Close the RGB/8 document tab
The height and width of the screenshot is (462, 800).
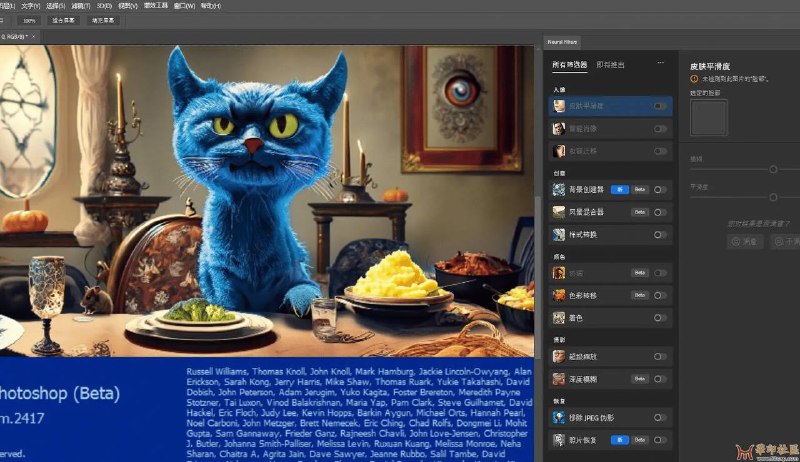click(34, 37)
